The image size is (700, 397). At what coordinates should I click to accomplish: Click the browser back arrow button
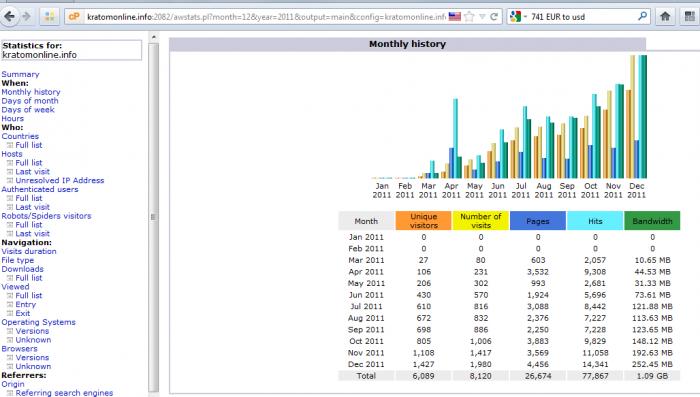tap(9, 17)
